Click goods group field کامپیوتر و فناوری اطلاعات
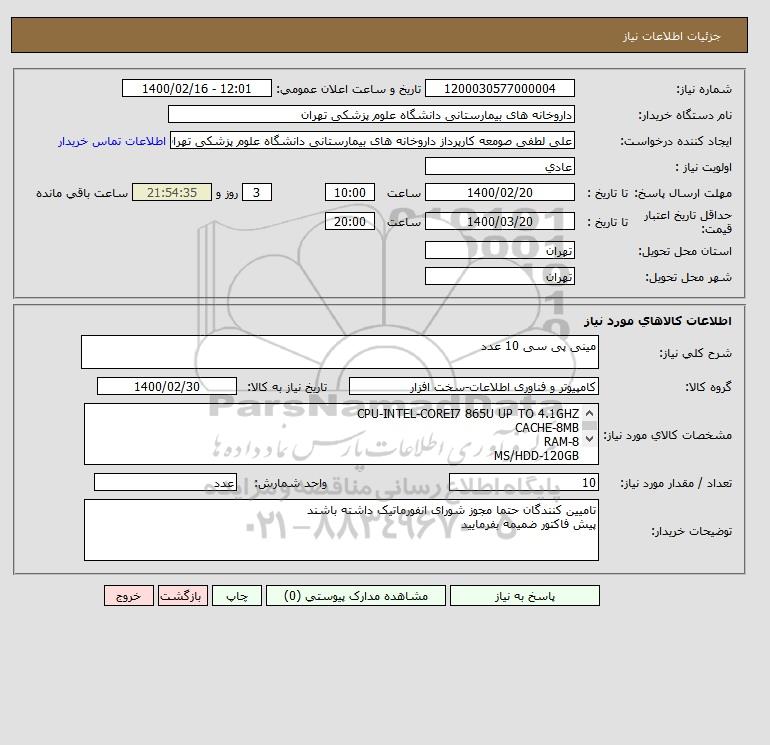Viewport: 770px width, 745px height. click(x=473, y=386)
